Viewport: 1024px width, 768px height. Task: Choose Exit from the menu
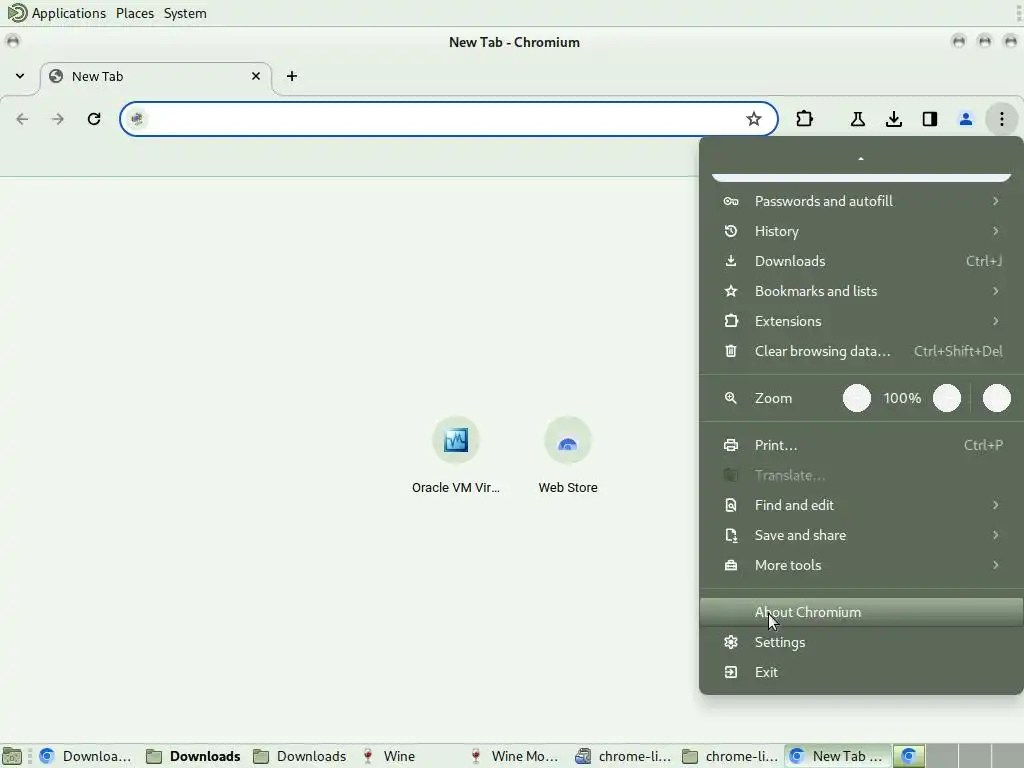(861, 673)
